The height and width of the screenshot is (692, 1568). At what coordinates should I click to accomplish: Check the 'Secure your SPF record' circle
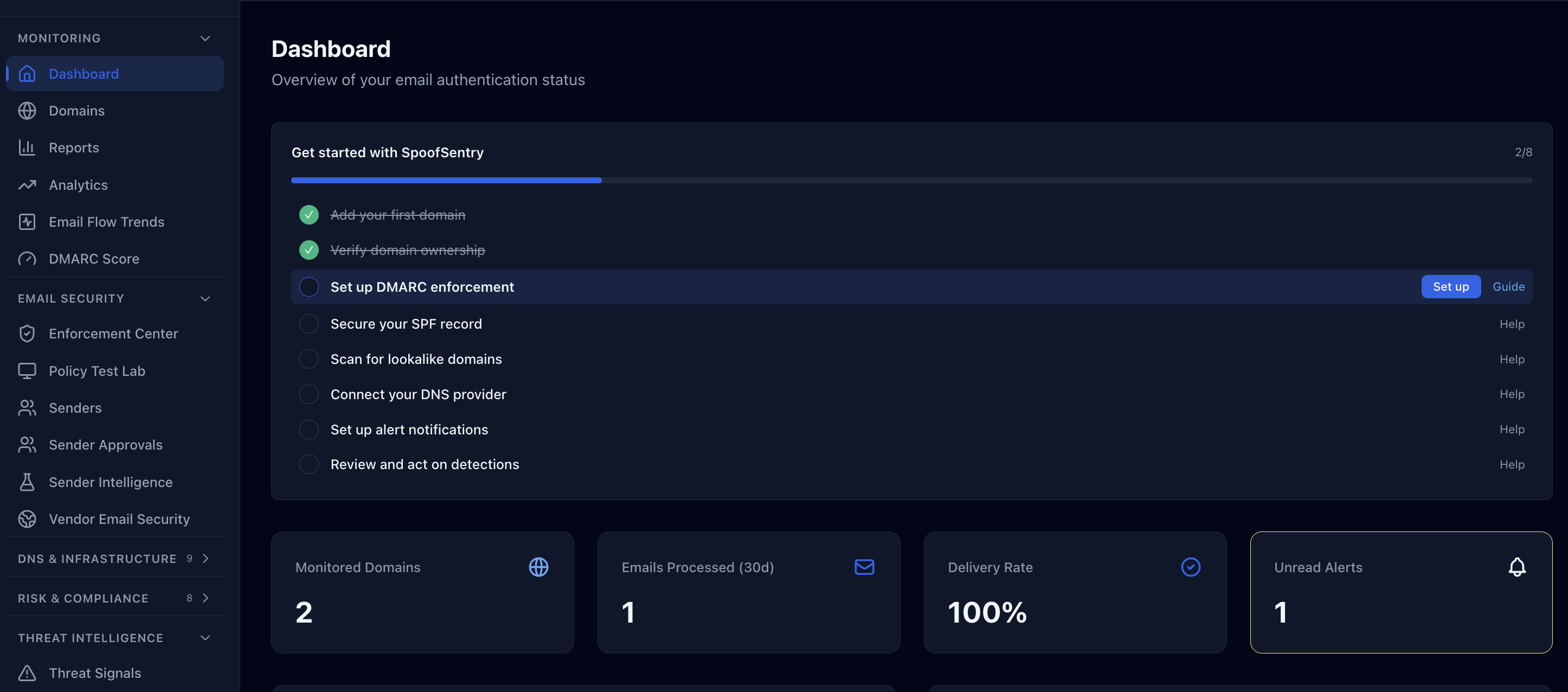point(309,324)
